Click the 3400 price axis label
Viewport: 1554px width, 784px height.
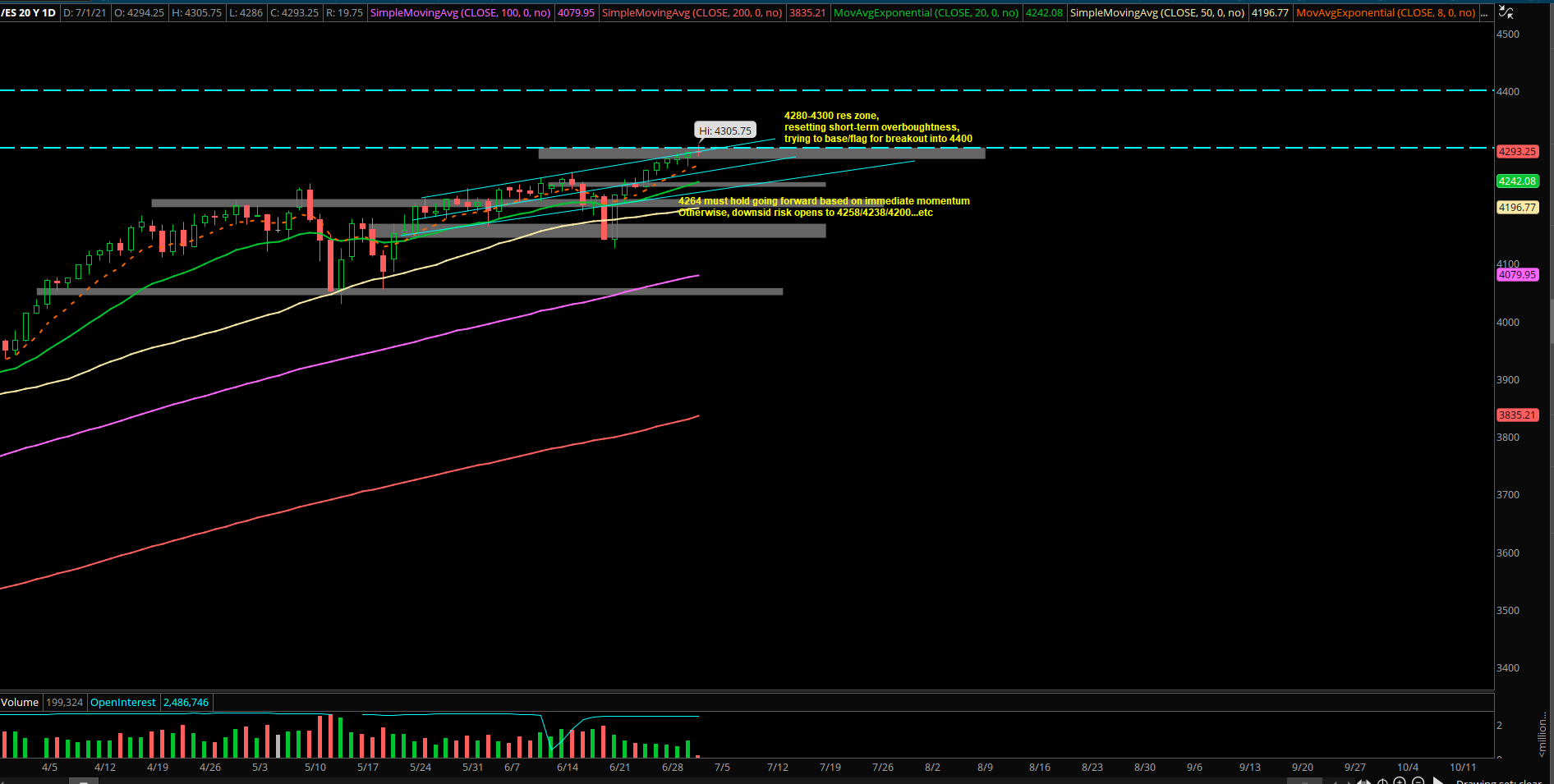[x=1508, y=668]
